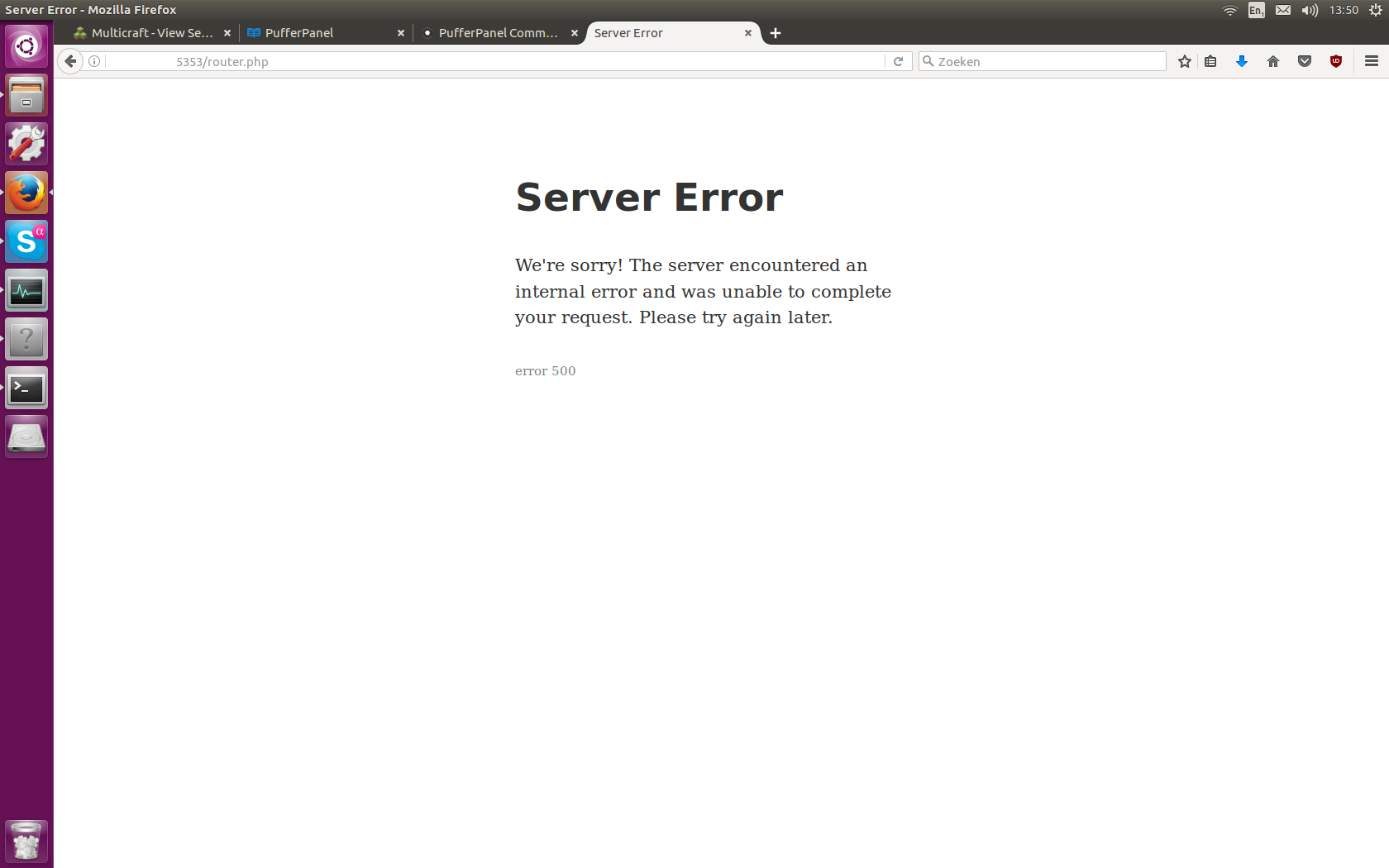Switch to Firefox via the dock icon
1389x868 pixels.
[x=26, y=193]
